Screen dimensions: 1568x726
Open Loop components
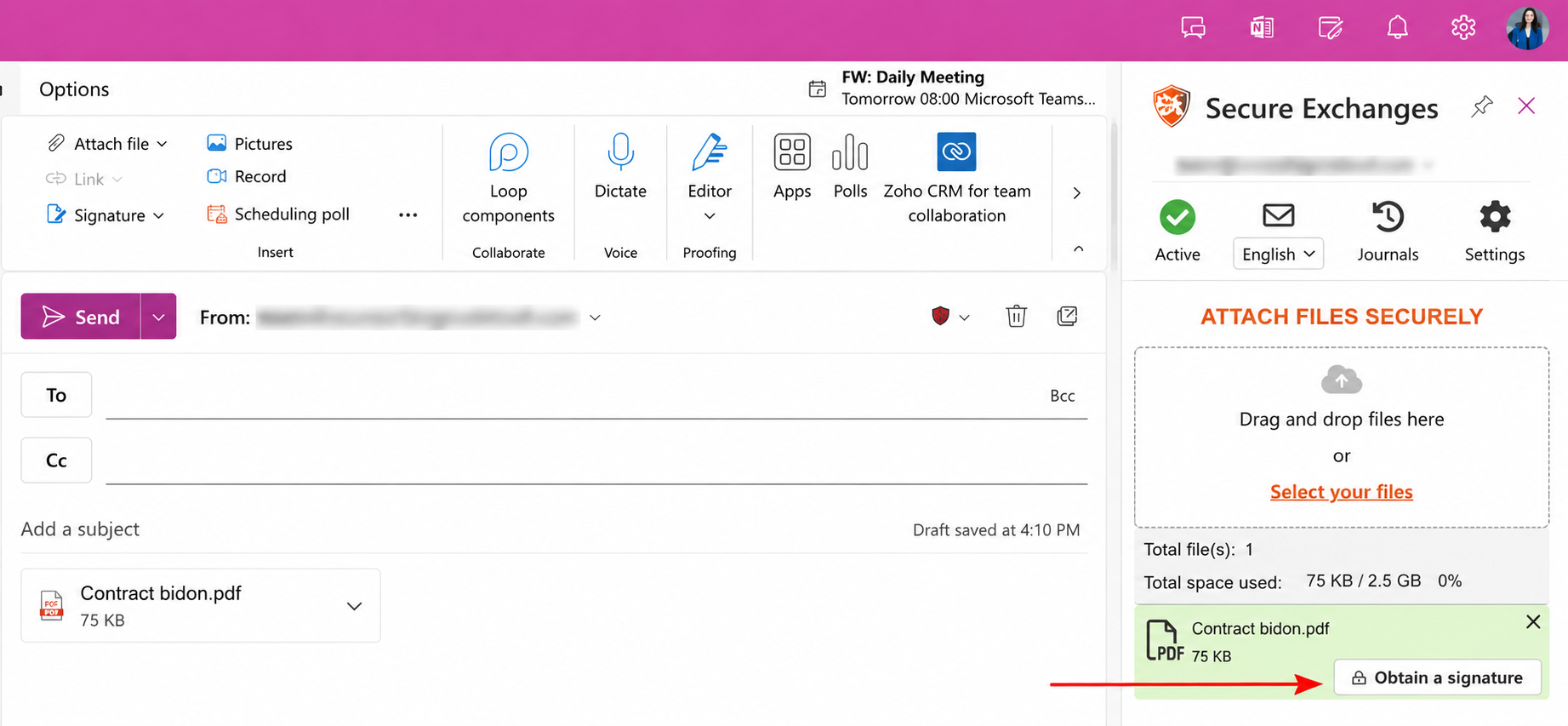508,179
